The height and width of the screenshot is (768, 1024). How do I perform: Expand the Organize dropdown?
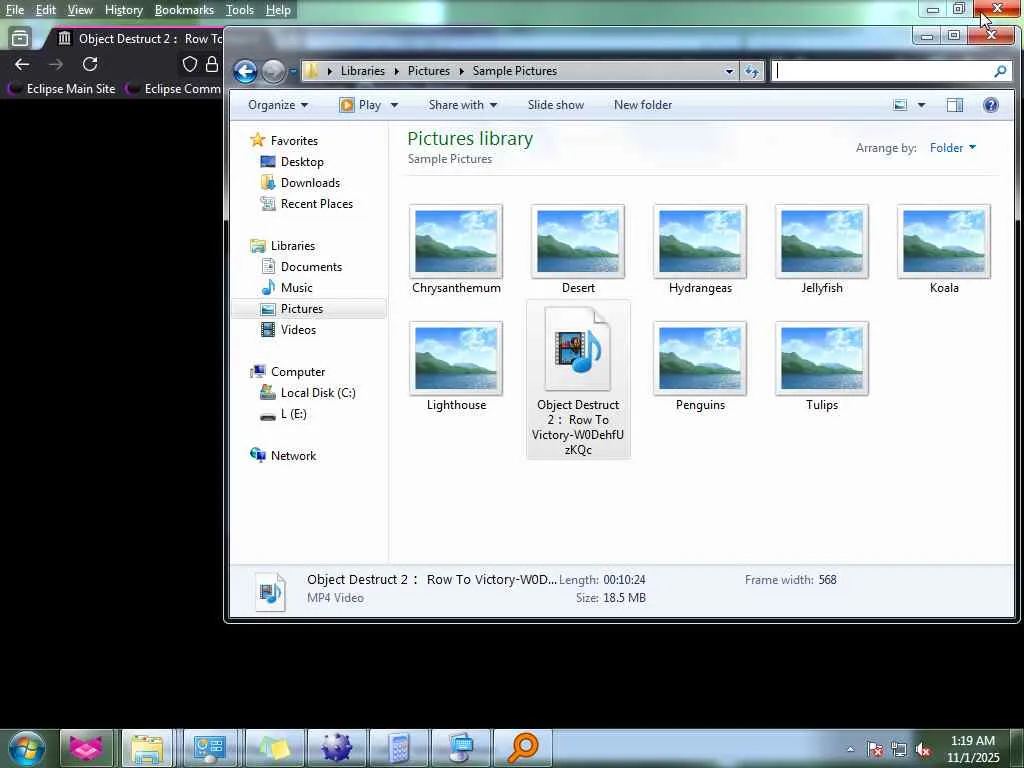coord(277,105)
